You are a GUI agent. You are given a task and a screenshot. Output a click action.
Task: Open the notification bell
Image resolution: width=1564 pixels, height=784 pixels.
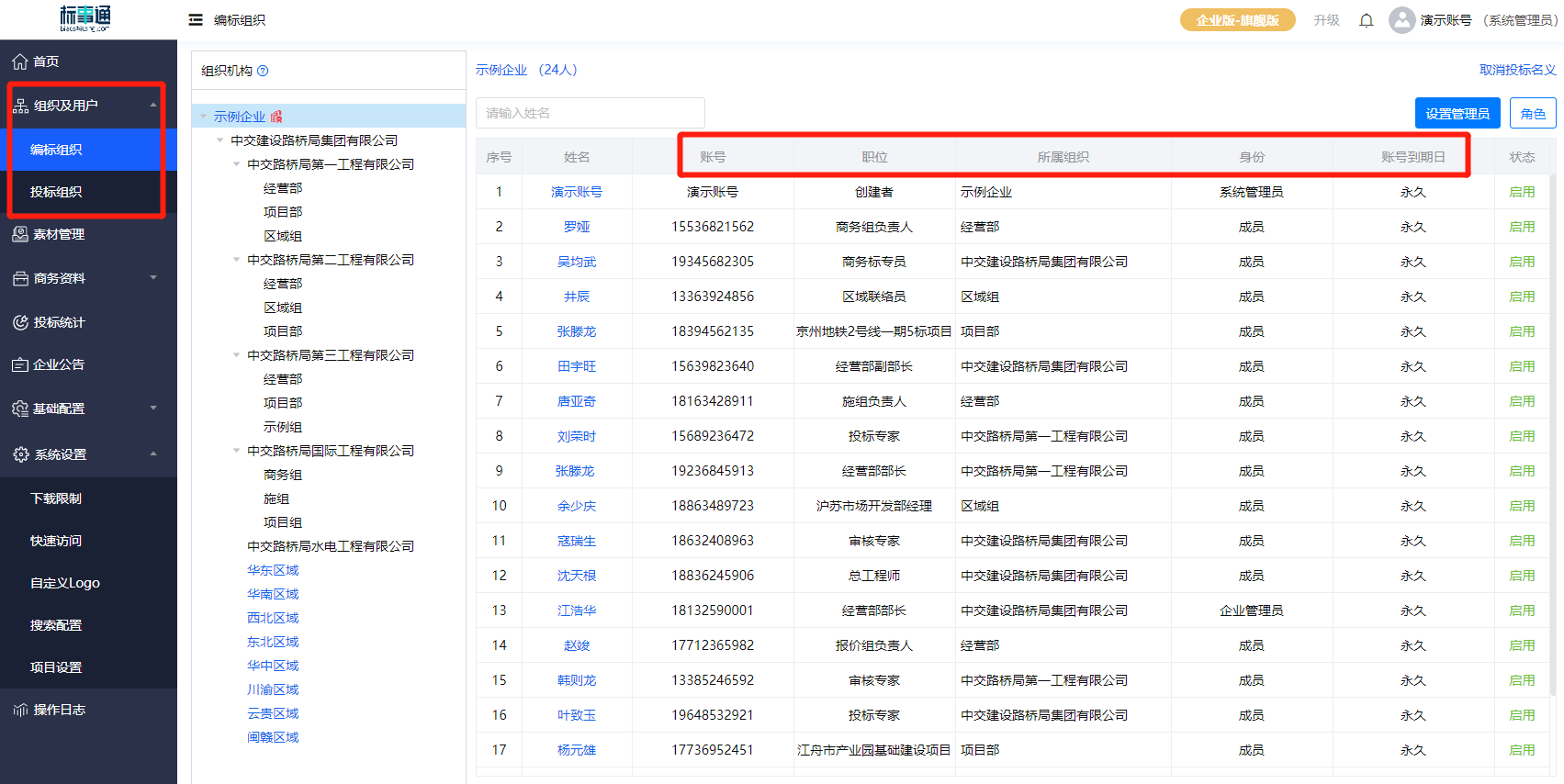pyautogui.click(x=1367, y=20)
